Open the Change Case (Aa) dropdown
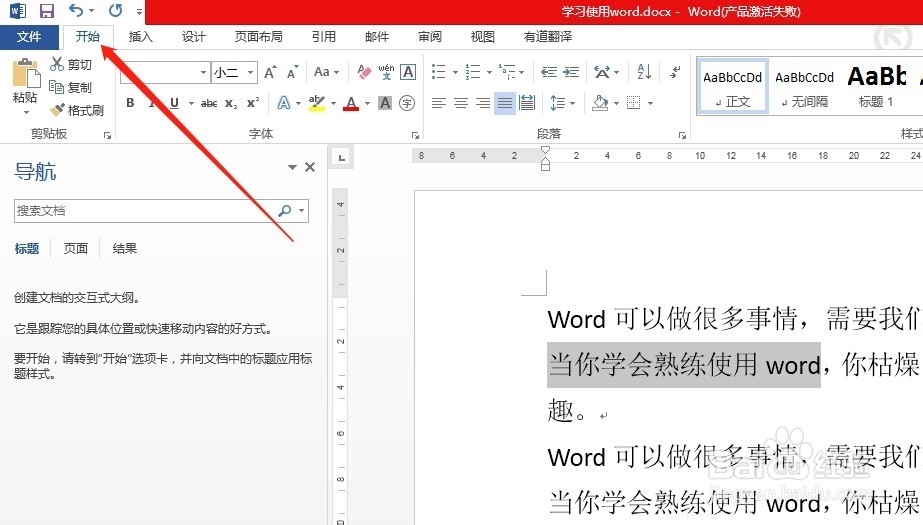Viewport: 923px width, 525px height. pos(327,72)
